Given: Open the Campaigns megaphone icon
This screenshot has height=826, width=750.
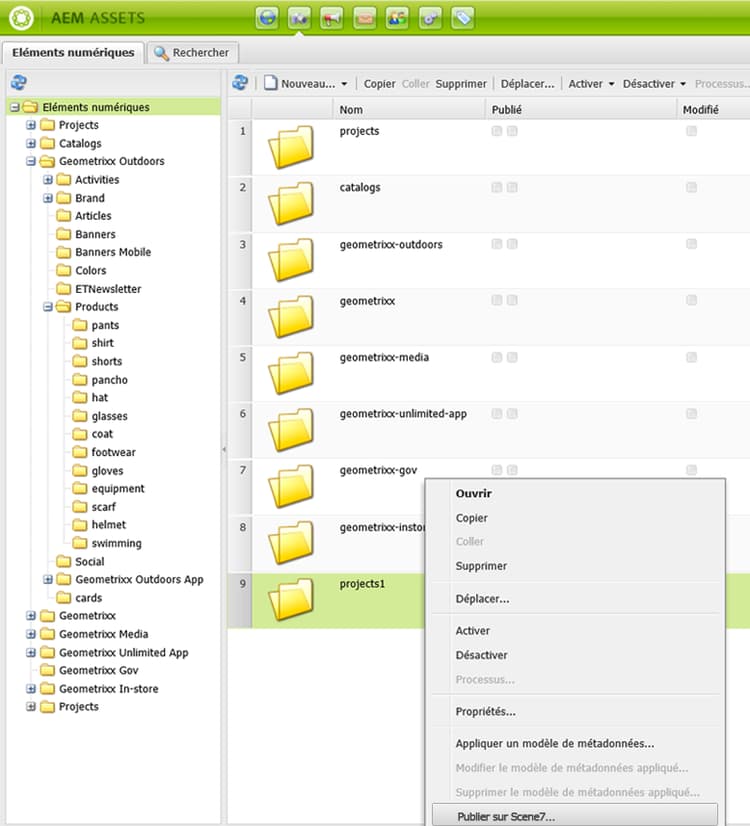Looking at the screenshot, I should (x=332, y=18).
